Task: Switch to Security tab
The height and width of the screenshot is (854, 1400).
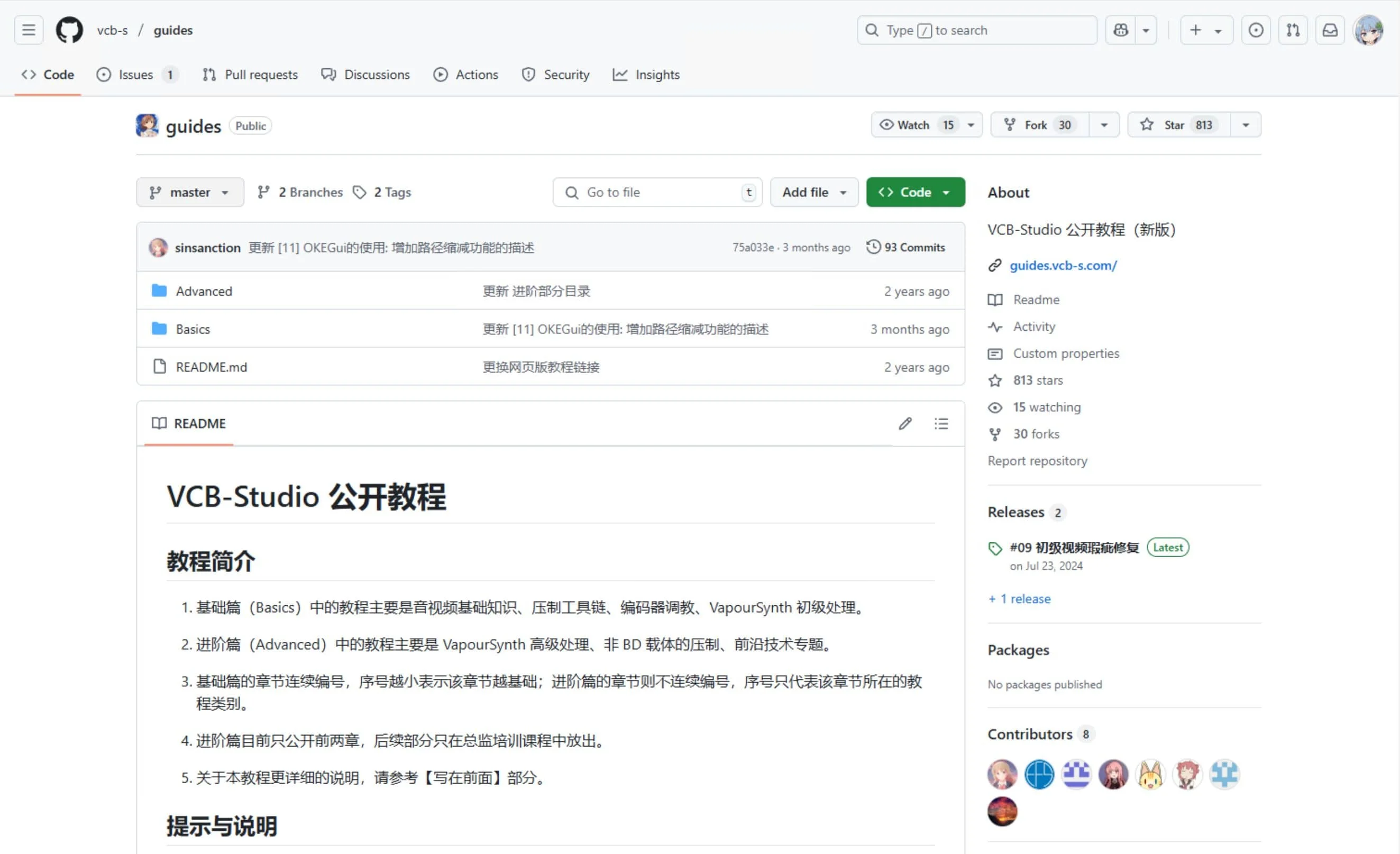Action: pos(556,75)
